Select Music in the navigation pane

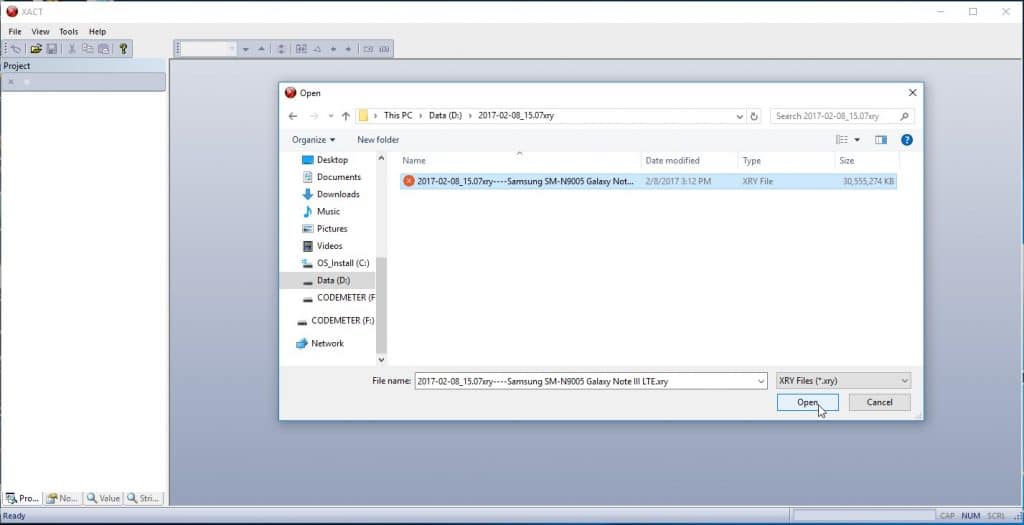point(321,212)
